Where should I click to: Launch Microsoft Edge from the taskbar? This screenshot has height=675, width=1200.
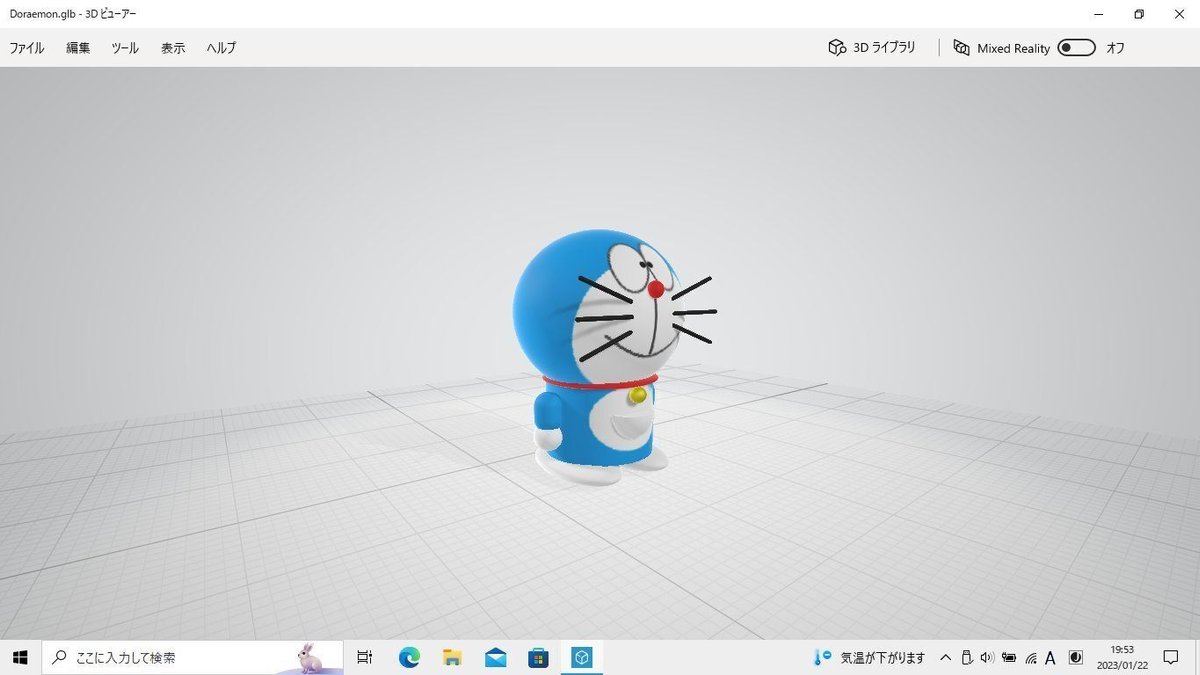409,657
